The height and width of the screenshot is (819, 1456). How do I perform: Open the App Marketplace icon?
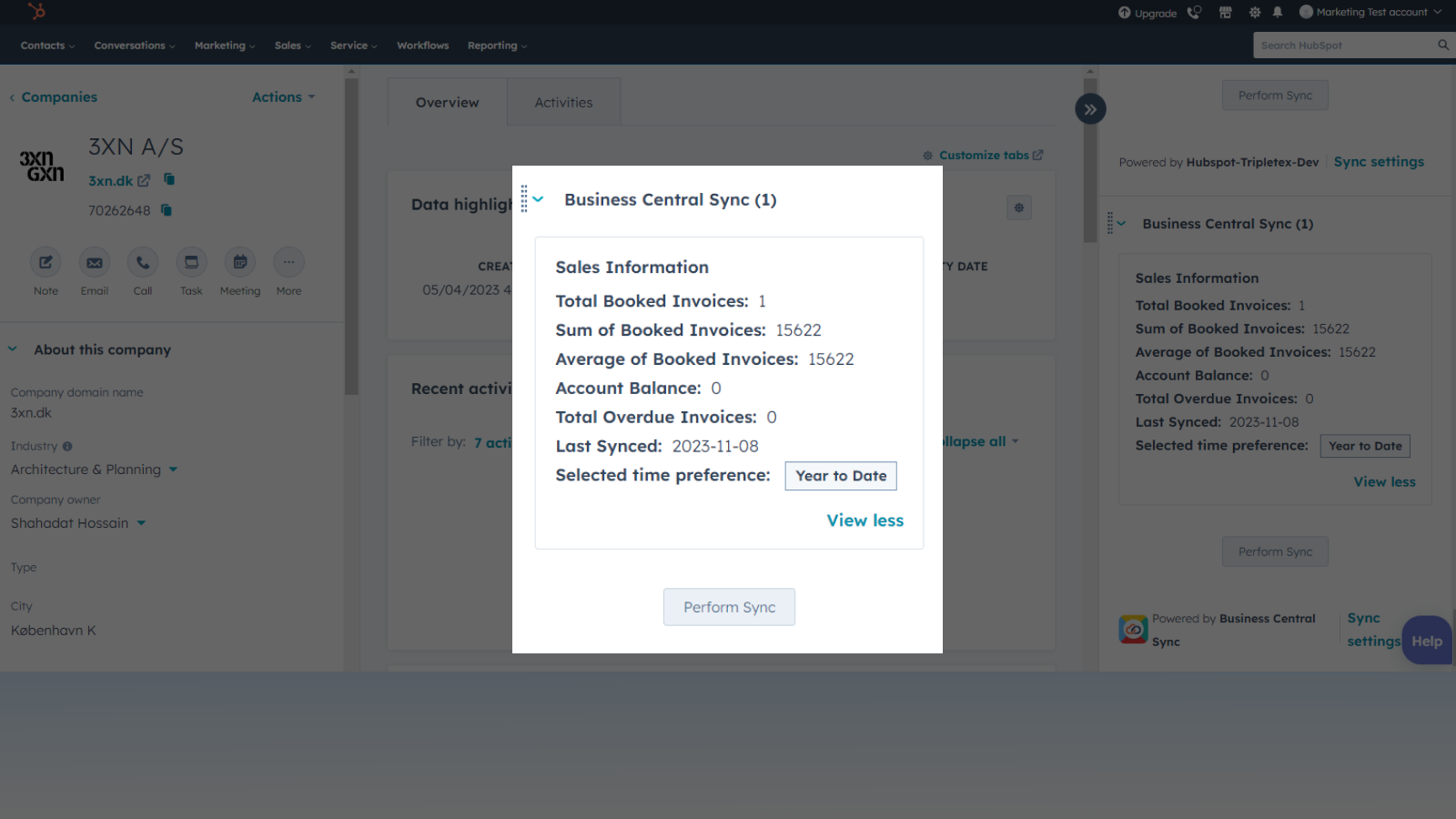(x=1226, y=12)
